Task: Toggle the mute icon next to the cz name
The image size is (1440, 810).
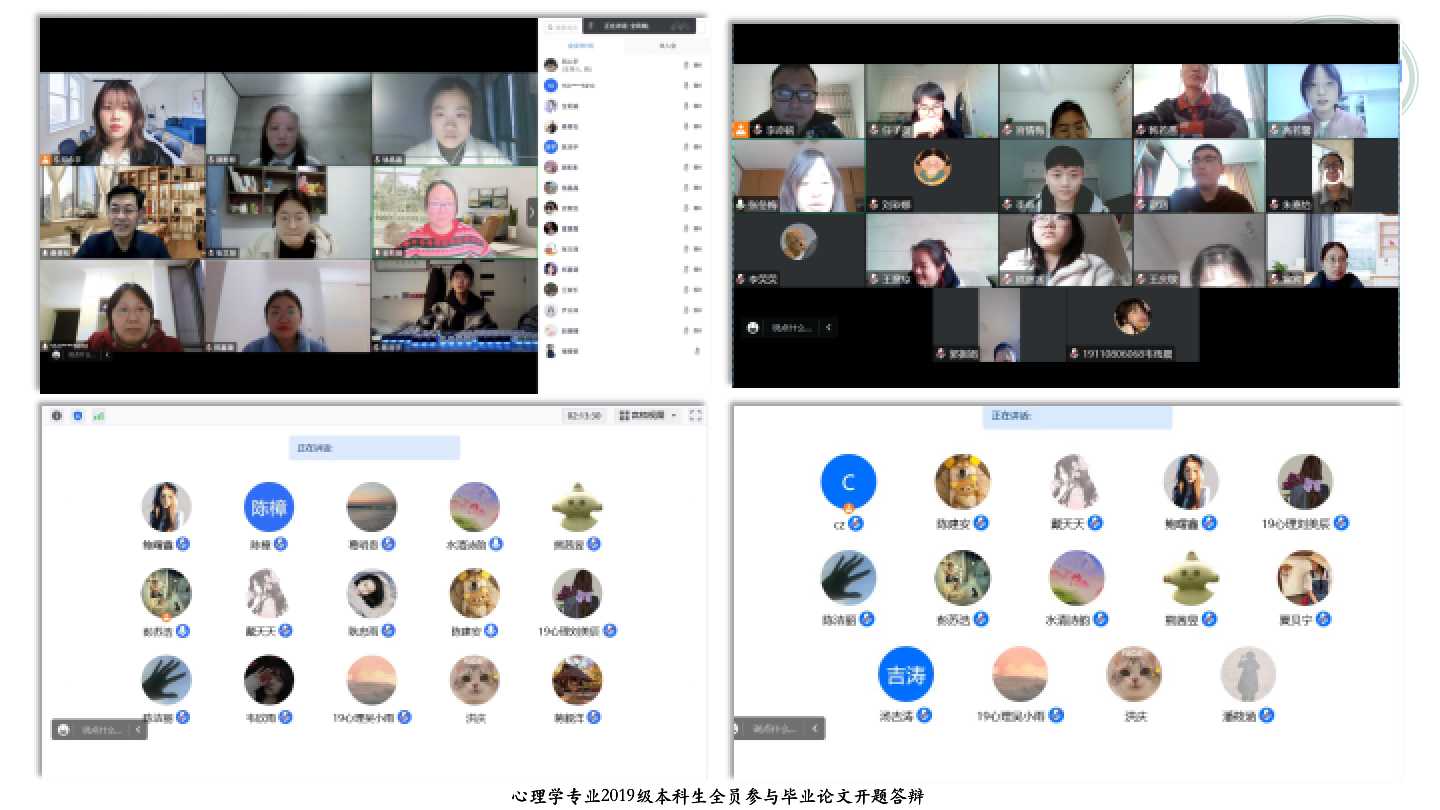Action: click(856, 524)
